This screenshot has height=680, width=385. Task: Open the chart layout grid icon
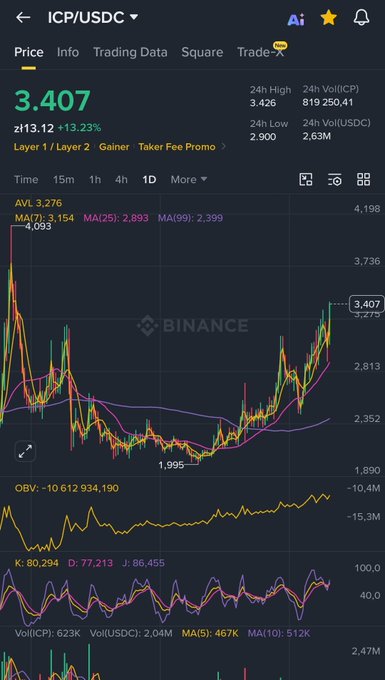(x=363, y=180)
